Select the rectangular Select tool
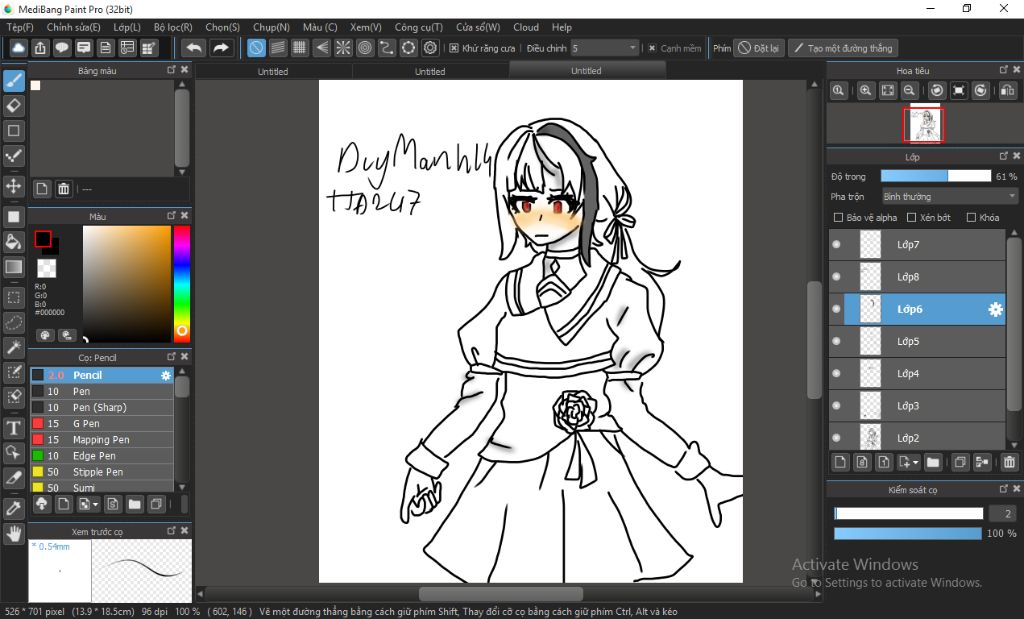The image size is (1024, 619). click(x=14, y=298)
